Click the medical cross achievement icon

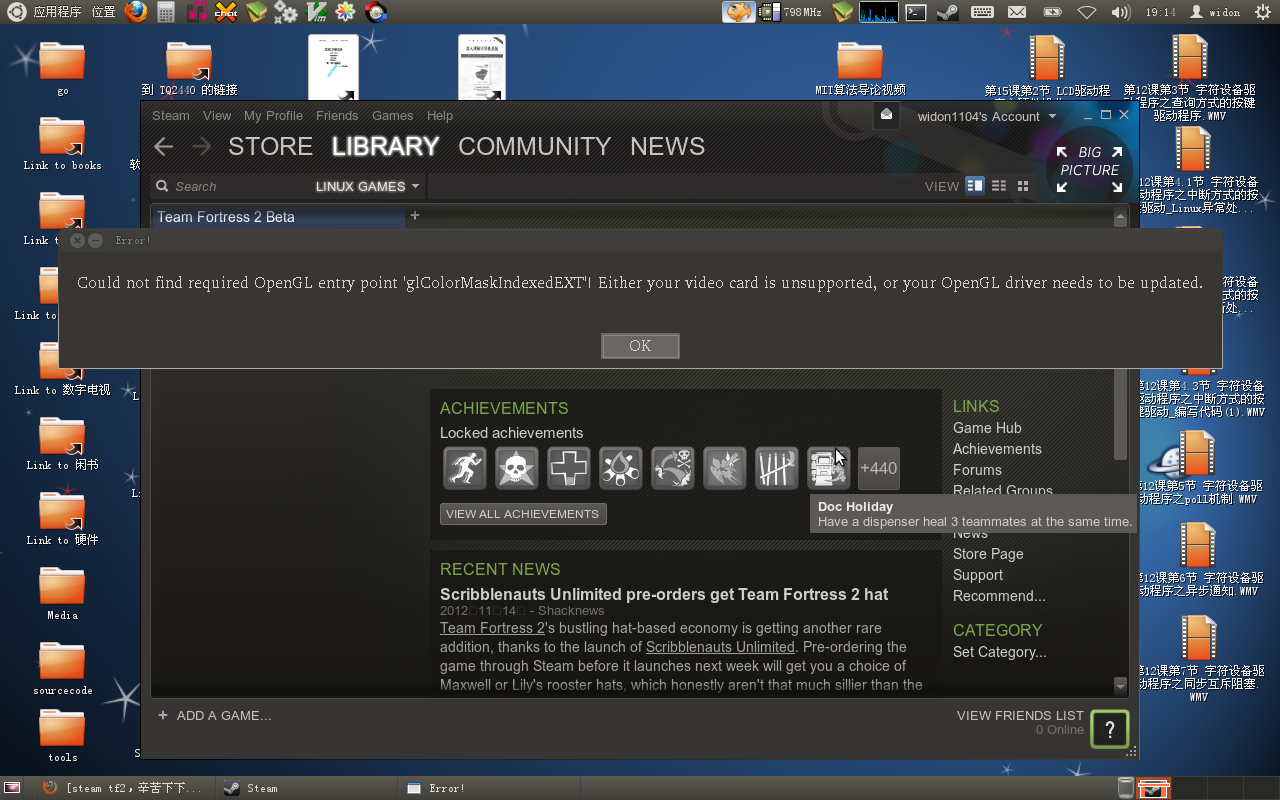pos(569,468)
